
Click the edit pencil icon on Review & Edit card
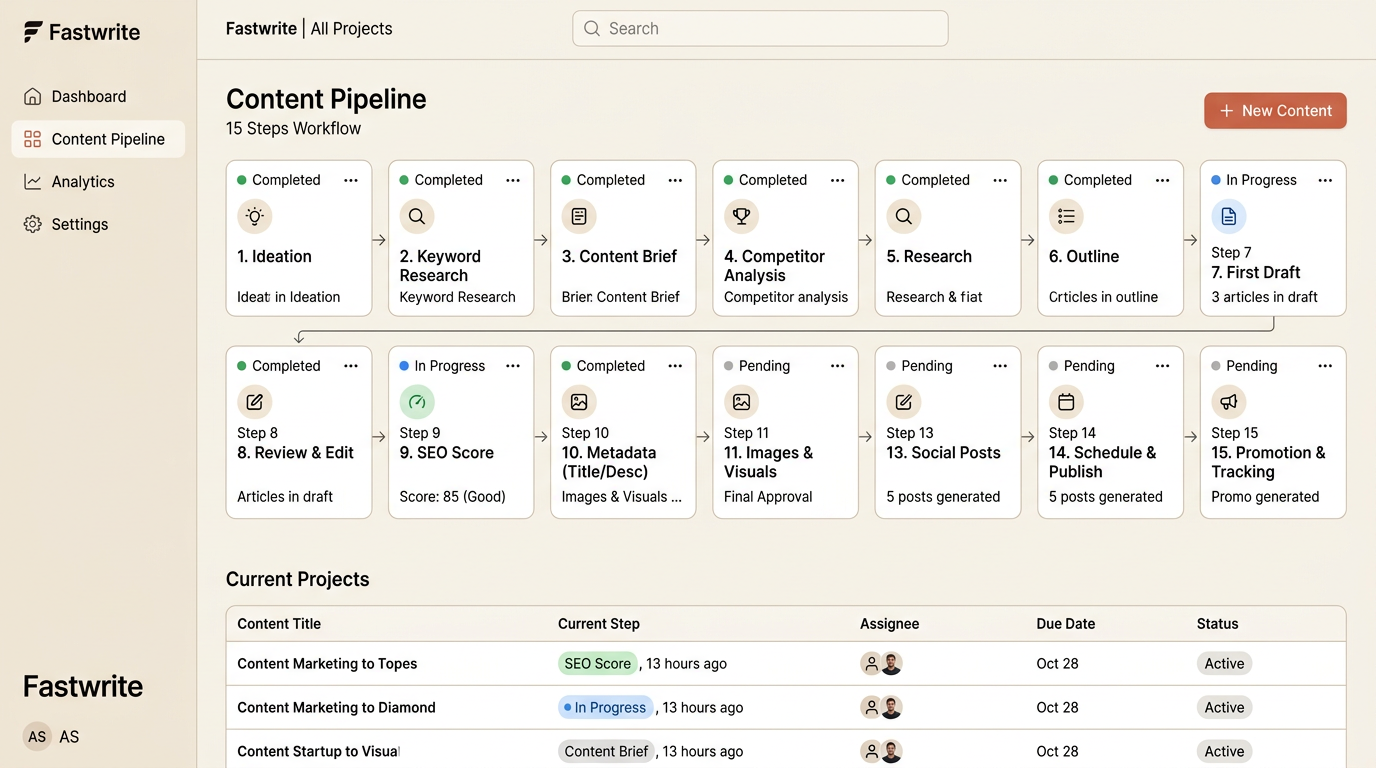[x=254, y=402]
